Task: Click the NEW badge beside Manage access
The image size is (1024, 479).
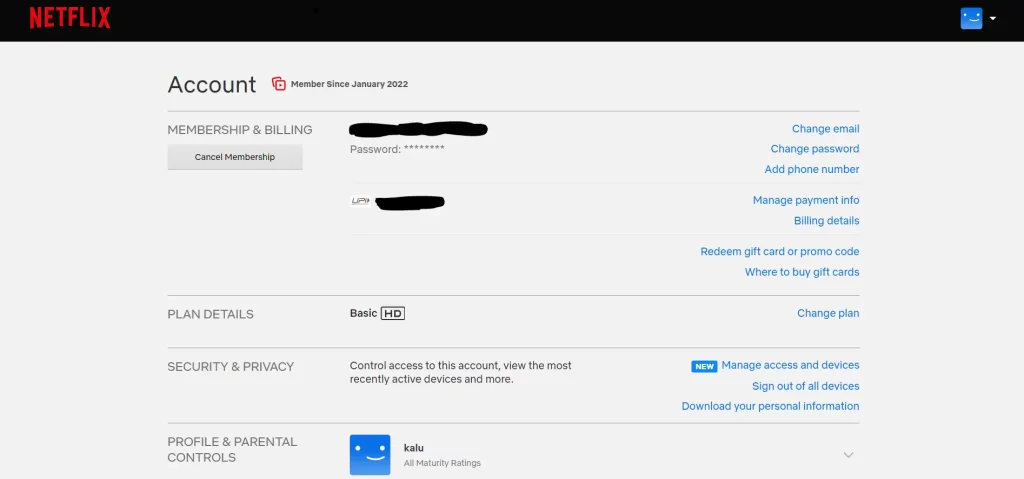Action: (704, 367)
